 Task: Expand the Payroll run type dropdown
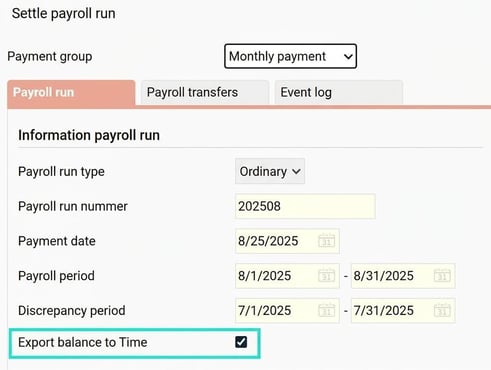pos(270,171)
